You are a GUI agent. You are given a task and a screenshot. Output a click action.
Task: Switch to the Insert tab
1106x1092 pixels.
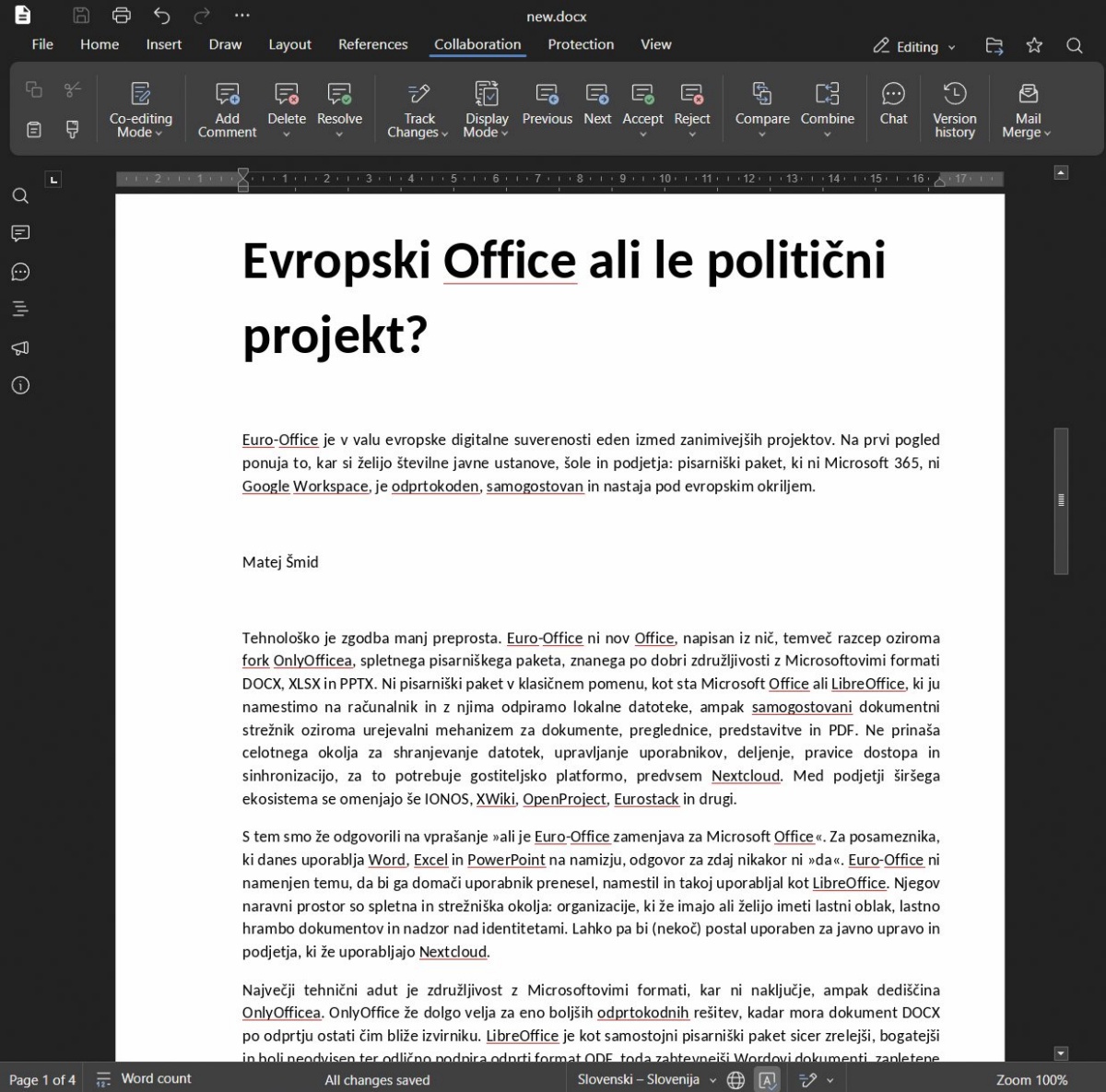164,44
